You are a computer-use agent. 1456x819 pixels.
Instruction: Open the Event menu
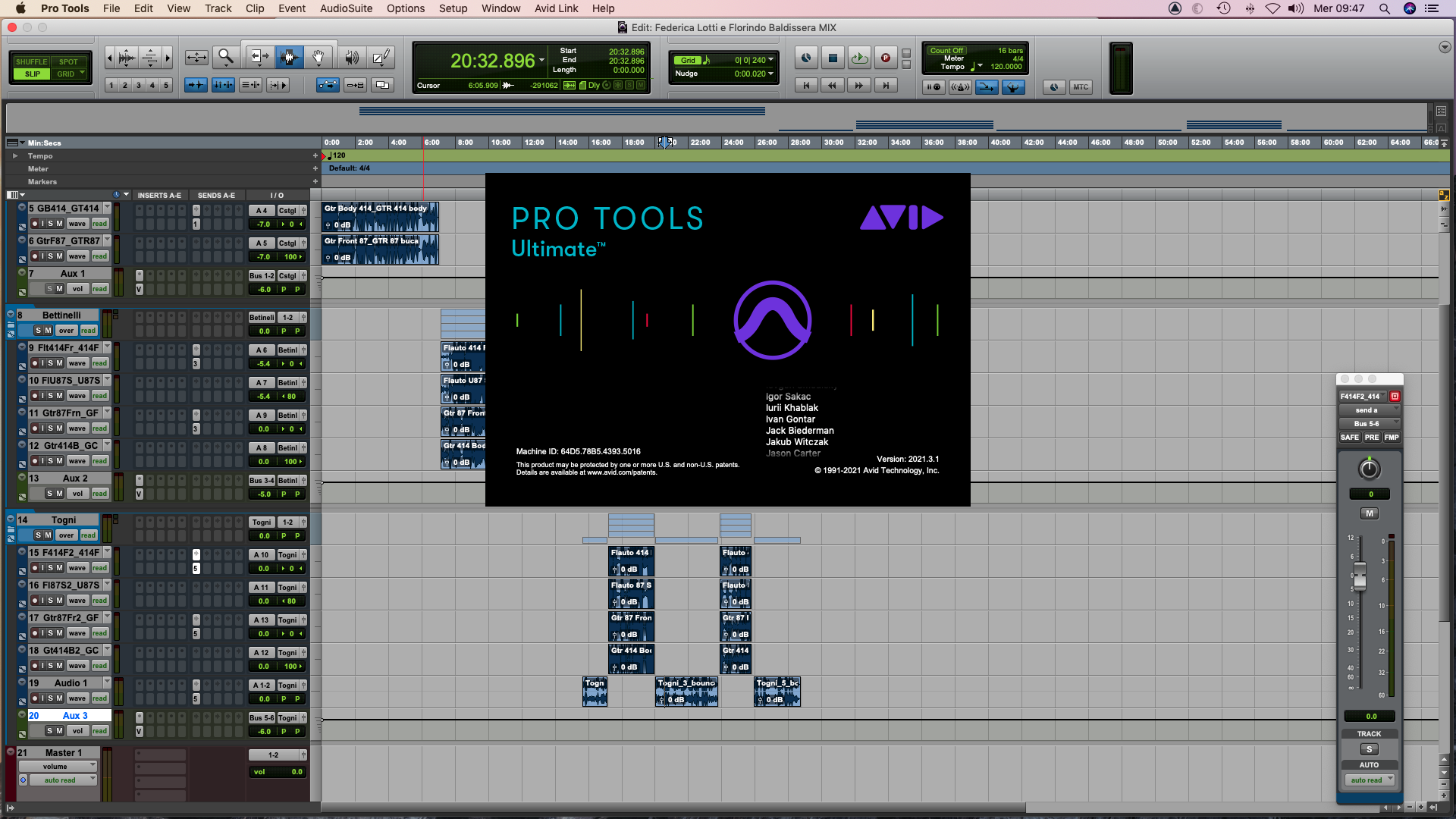coord(292,8)
